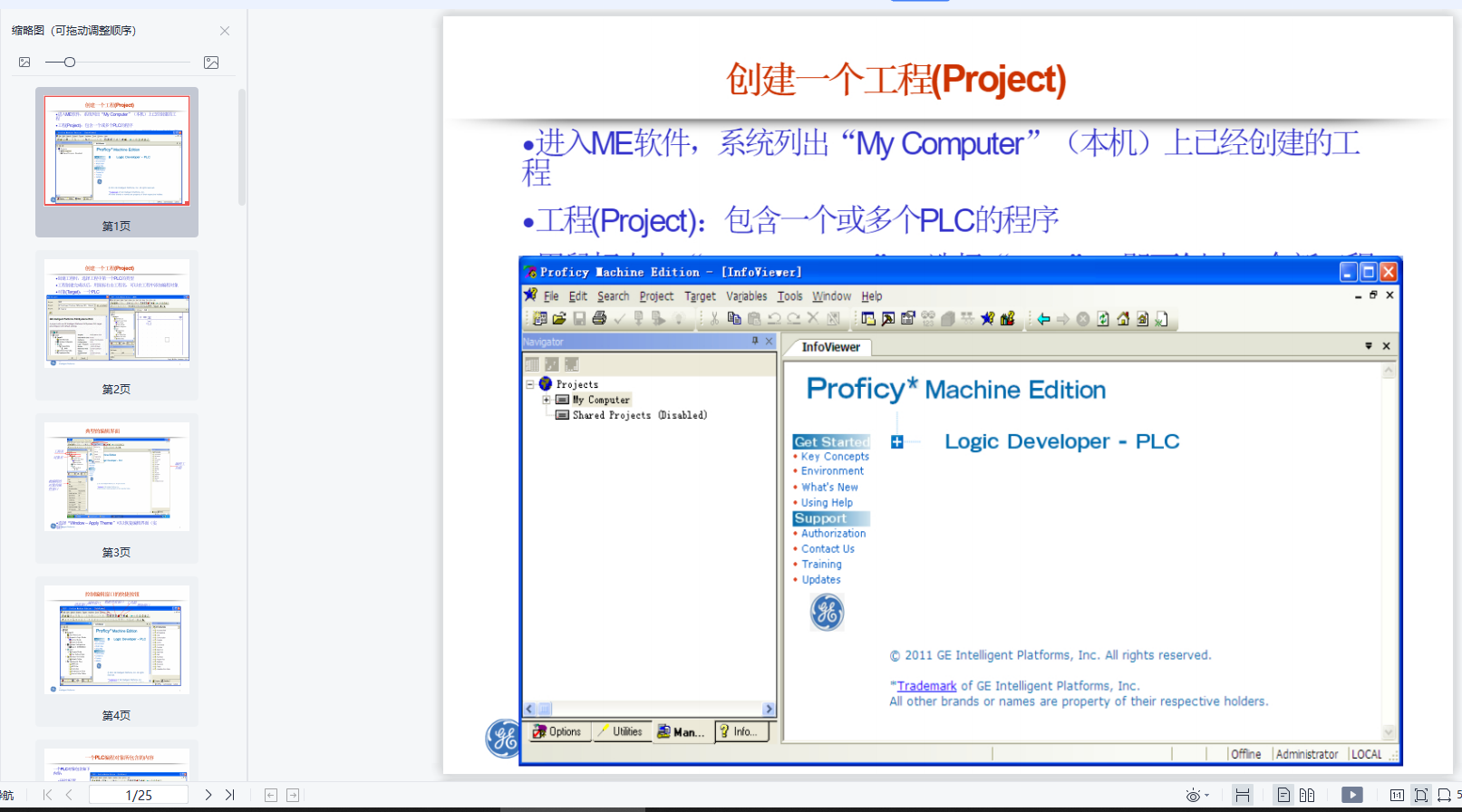Click the Copy toolbar icon in Proficy
The height and width of the screenshot is (812, 1462).
coord(734,318)
